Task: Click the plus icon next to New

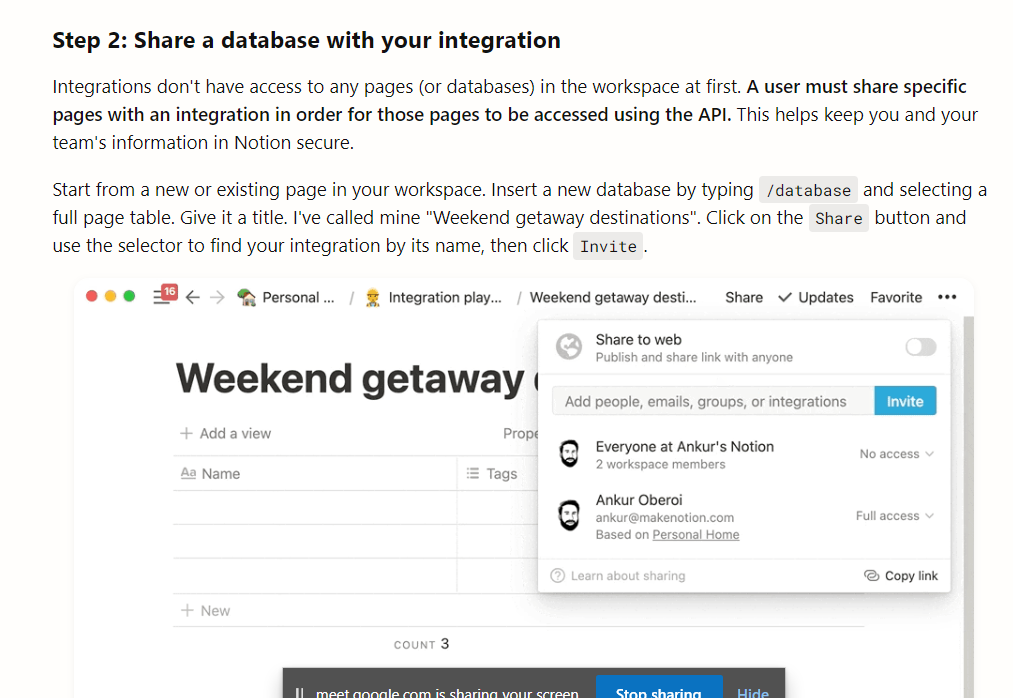Action: (187, 611)
